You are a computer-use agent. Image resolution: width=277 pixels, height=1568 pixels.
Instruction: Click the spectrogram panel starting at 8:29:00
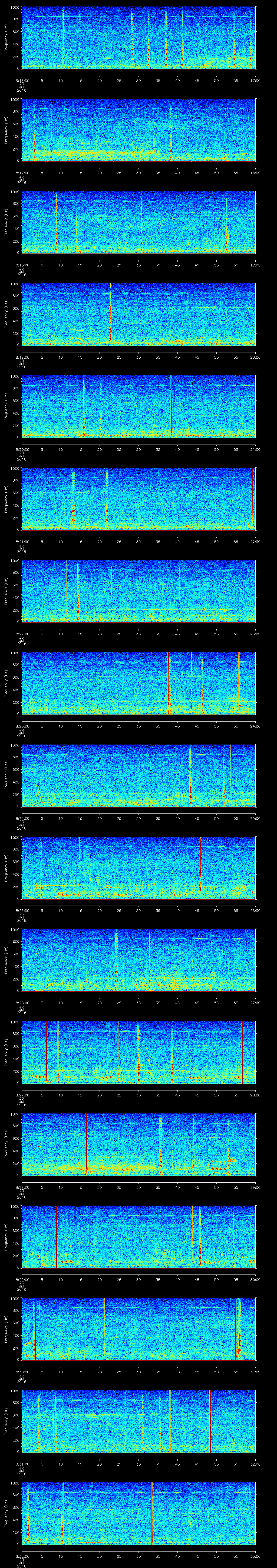(139, 1237)
